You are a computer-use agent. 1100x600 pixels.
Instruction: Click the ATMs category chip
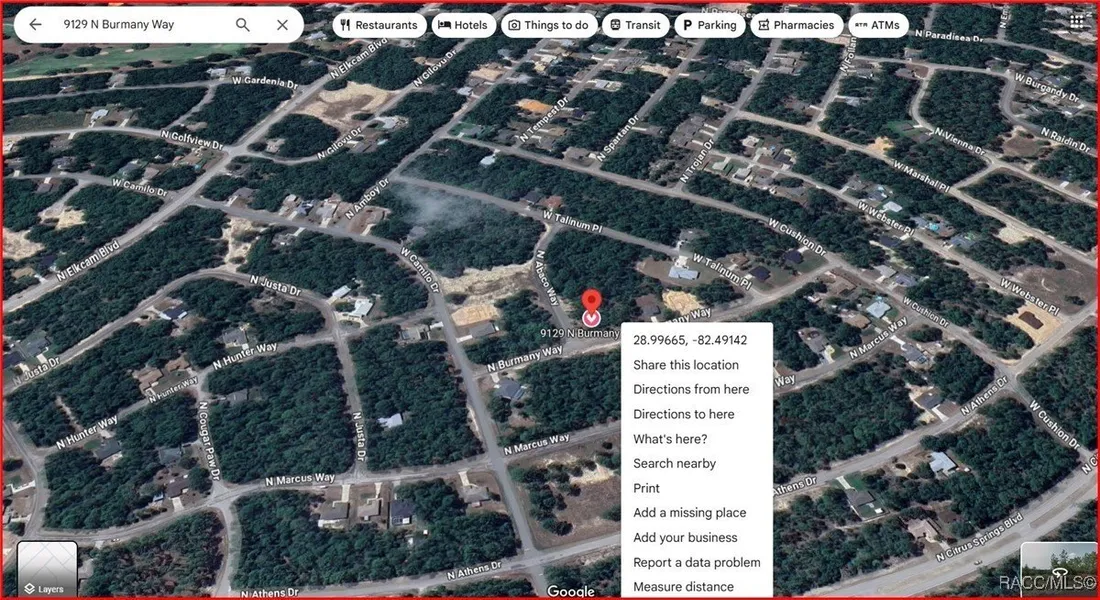(877, 25)
